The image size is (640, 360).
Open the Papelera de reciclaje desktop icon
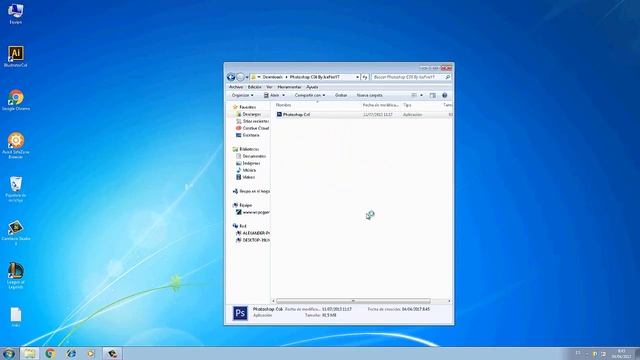click(x=16, y=189)
